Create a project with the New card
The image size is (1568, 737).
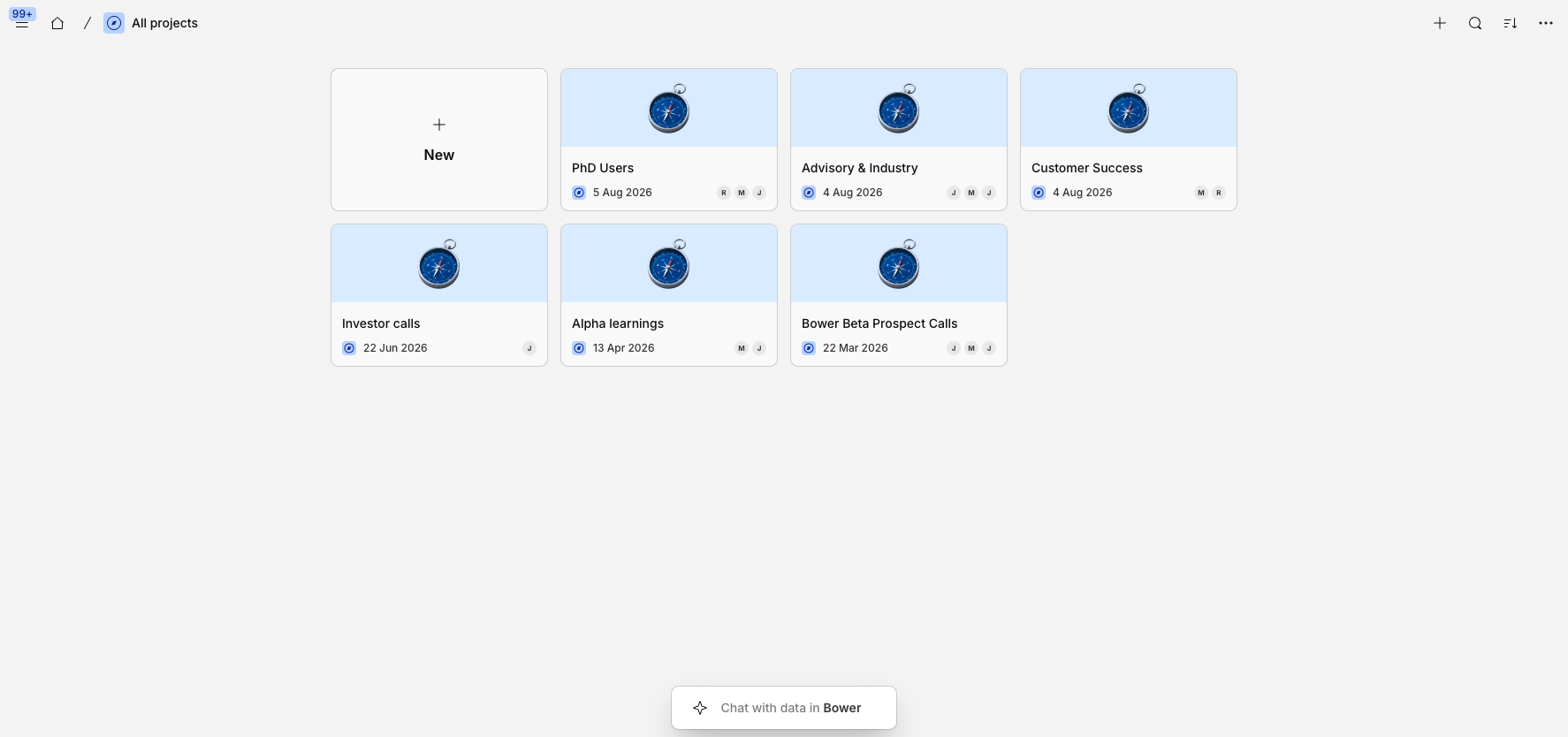(439, 140)
